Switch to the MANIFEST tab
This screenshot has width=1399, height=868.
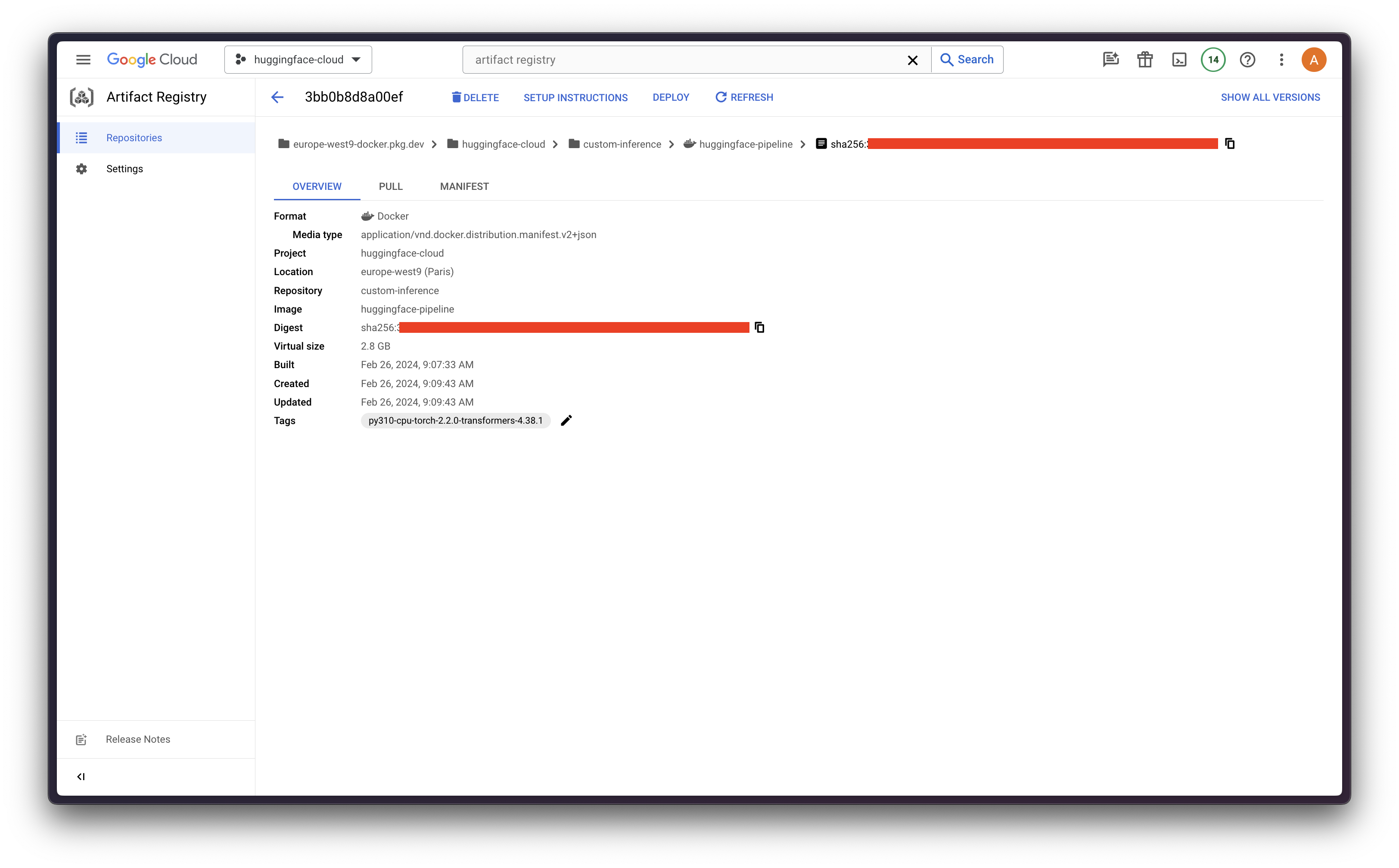click(464, 186)
